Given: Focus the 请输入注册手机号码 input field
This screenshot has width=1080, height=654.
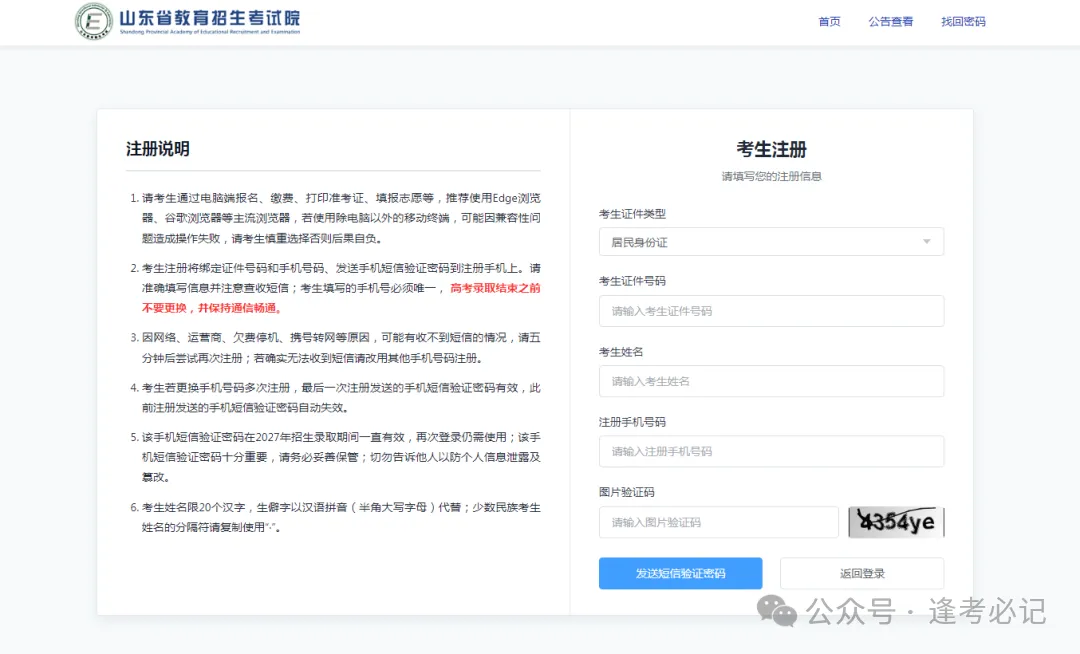Looking at the screenshot, I should tap(771, 452).
